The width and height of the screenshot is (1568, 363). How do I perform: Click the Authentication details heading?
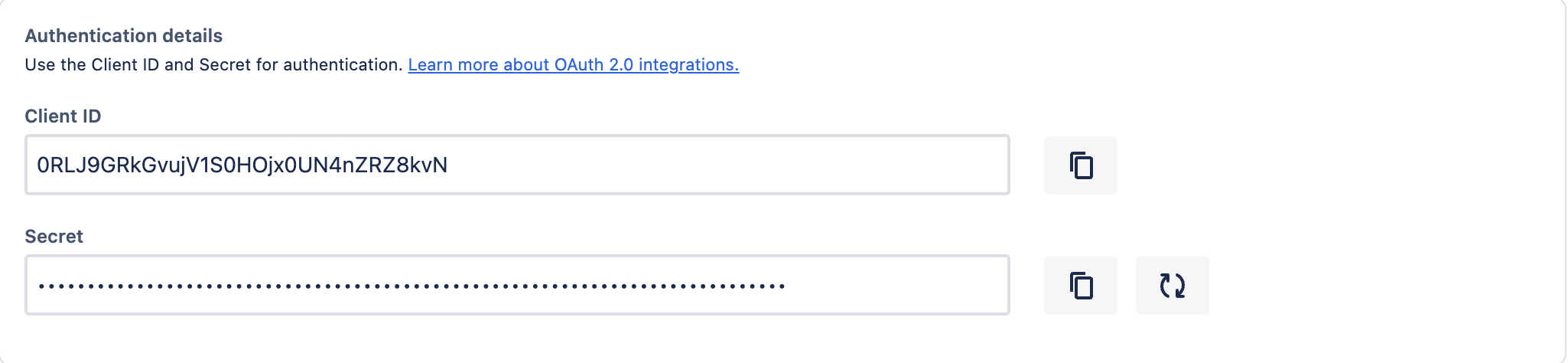point(123,36)
